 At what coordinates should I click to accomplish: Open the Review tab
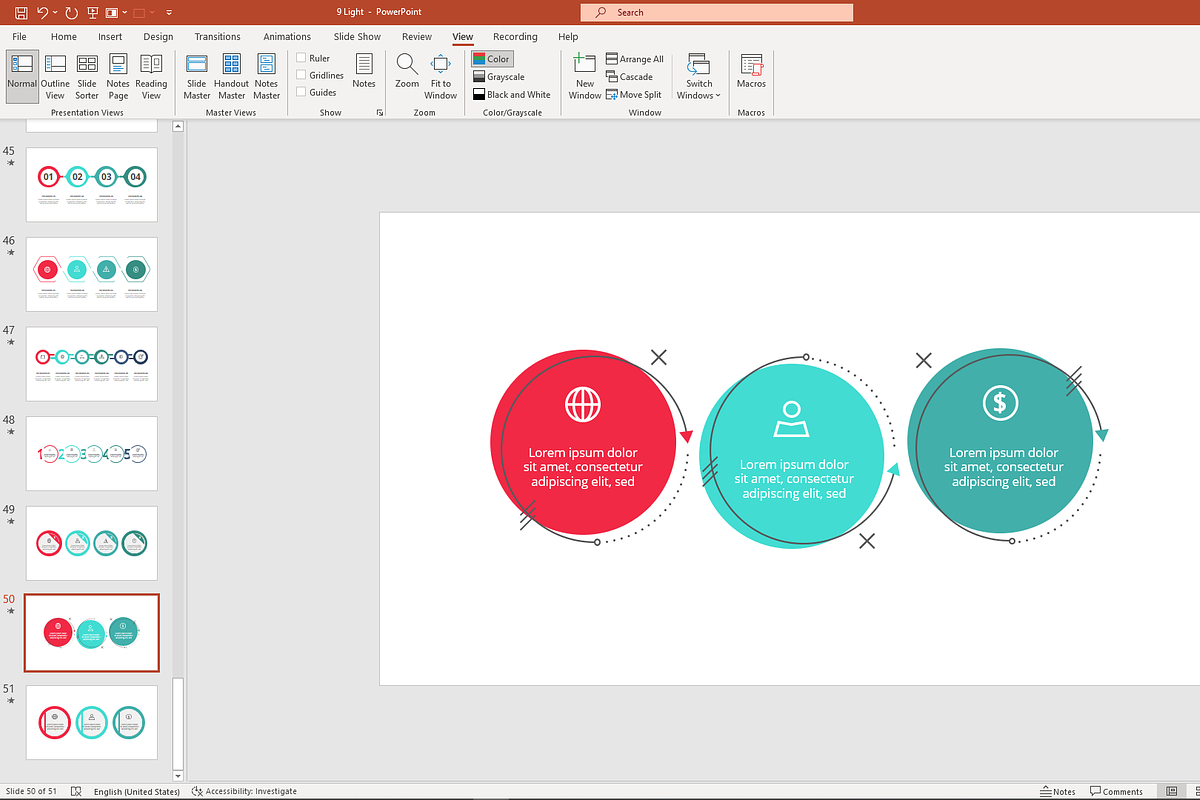pos(417,37)
